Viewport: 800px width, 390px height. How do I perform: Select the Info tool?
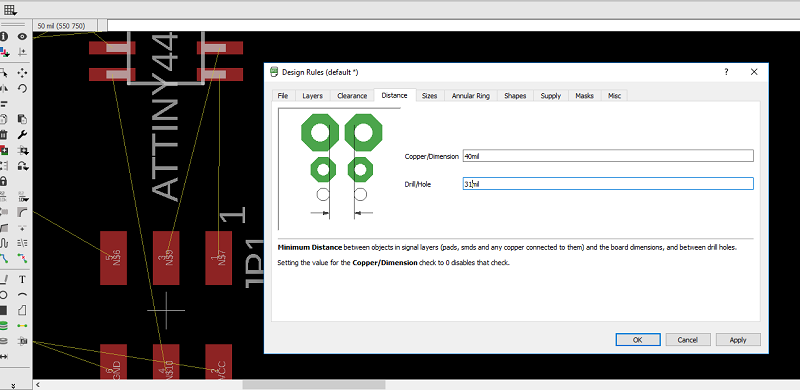(4, 37)
